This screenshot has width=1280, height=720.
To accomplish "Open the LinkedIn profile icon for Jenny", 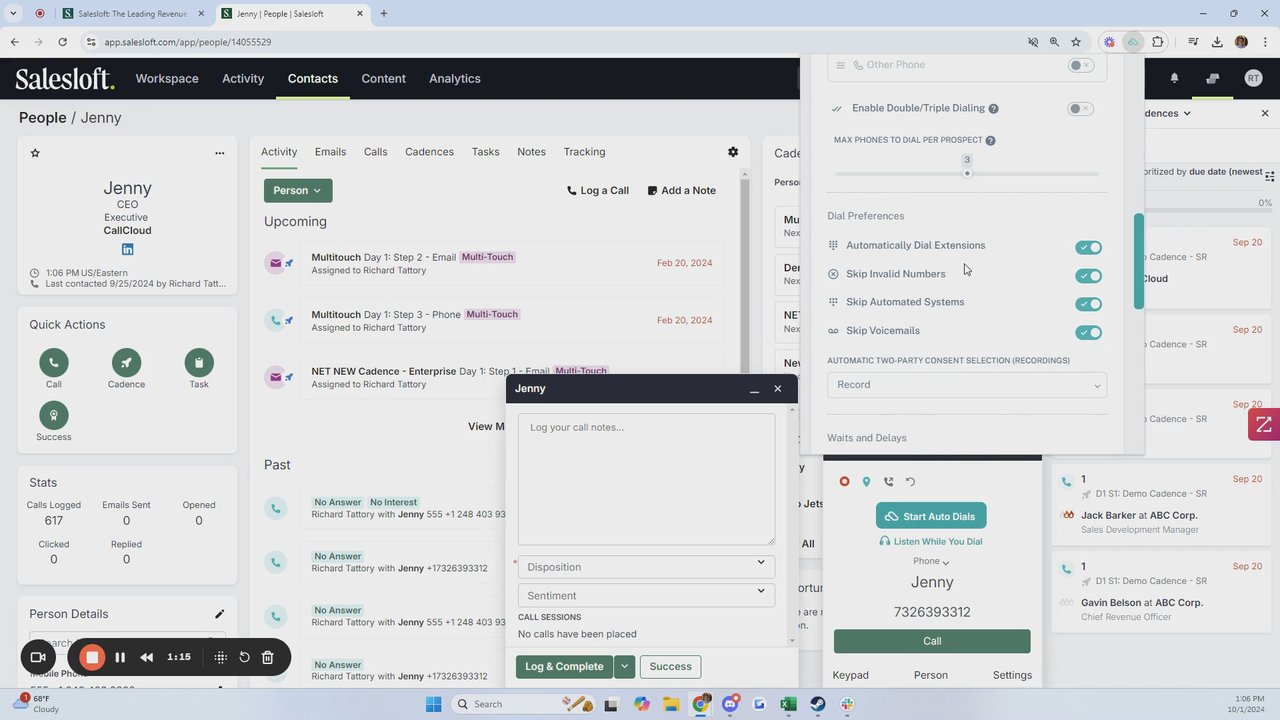I will (127, 249).
